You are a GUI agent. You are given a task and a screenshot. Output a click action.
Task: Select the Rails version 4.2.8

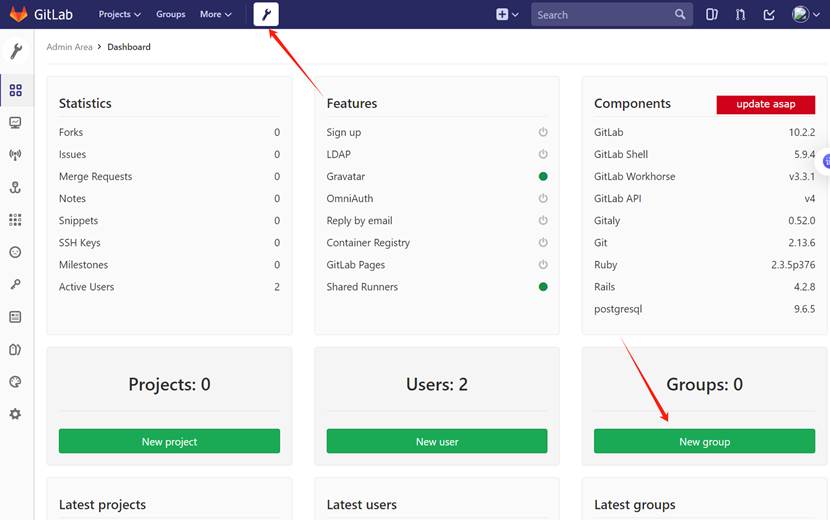pyautogui.click(x=804, y=286)
